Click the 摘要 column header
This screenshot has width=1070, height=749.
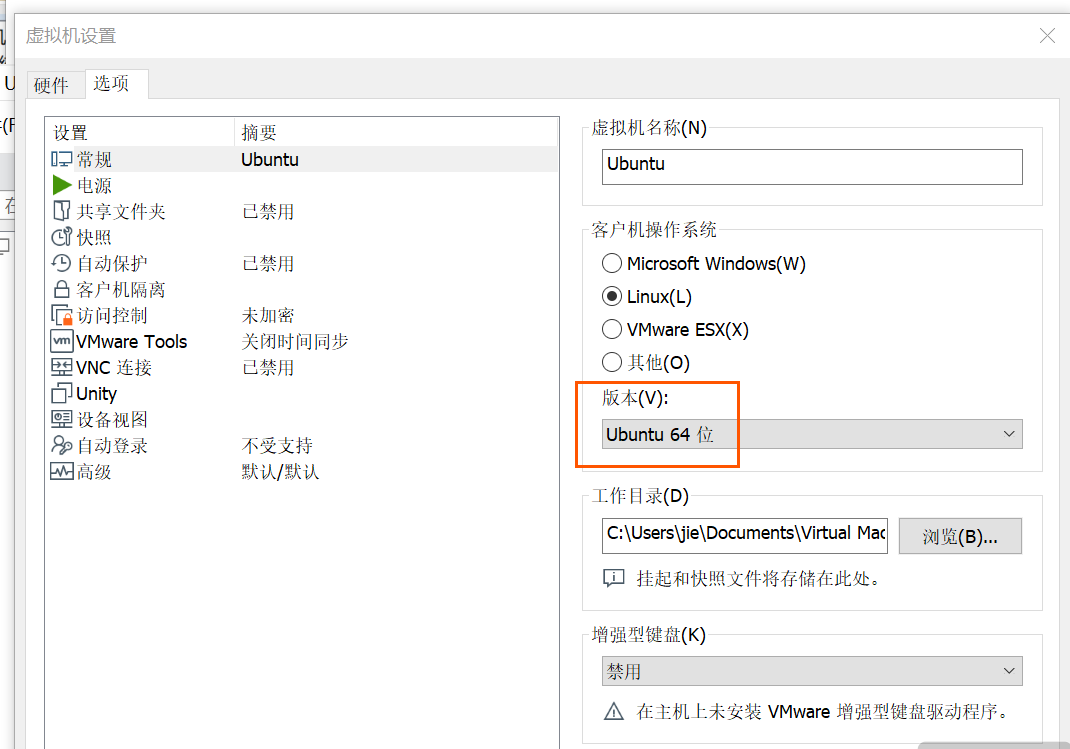396,132
